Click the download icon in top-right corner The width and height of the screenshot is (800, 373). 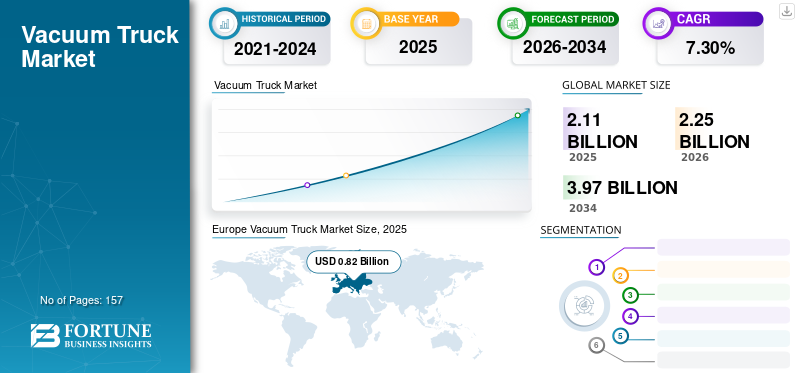(787, 11)
